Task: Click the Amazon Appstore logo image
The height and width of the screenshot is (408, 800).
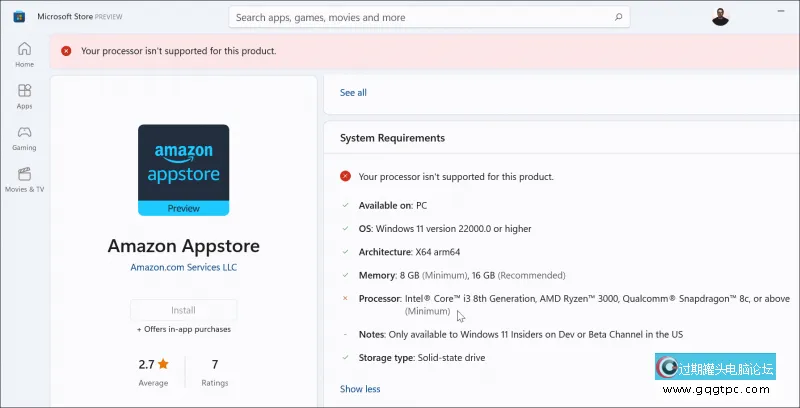Action: [183, 169]
